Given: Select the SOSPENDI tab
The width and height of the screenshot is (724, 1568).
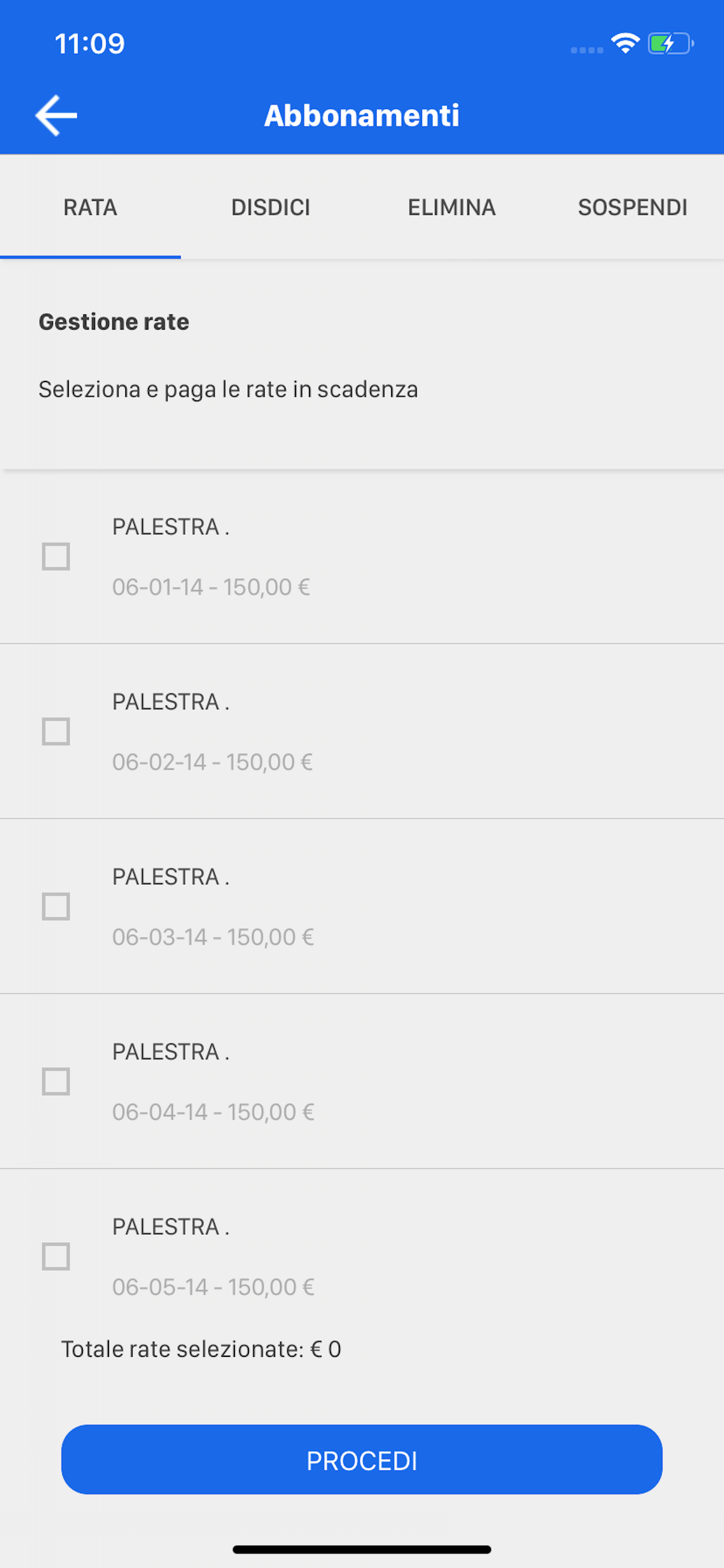Looking at the screenshot, I should pyautogui.click(x=632, y=208).
